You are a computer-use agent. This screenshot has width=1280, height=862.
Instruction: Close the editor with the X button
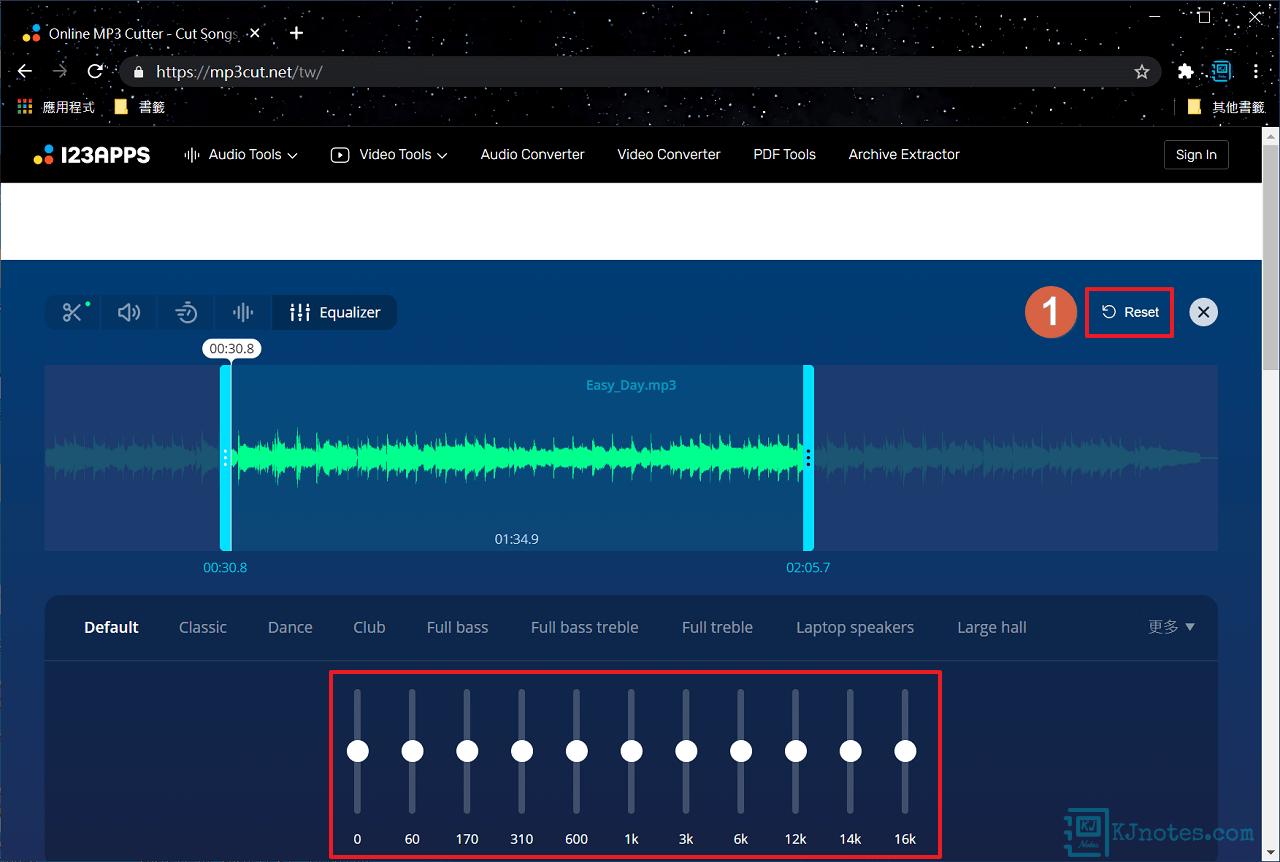point(1203,311)
